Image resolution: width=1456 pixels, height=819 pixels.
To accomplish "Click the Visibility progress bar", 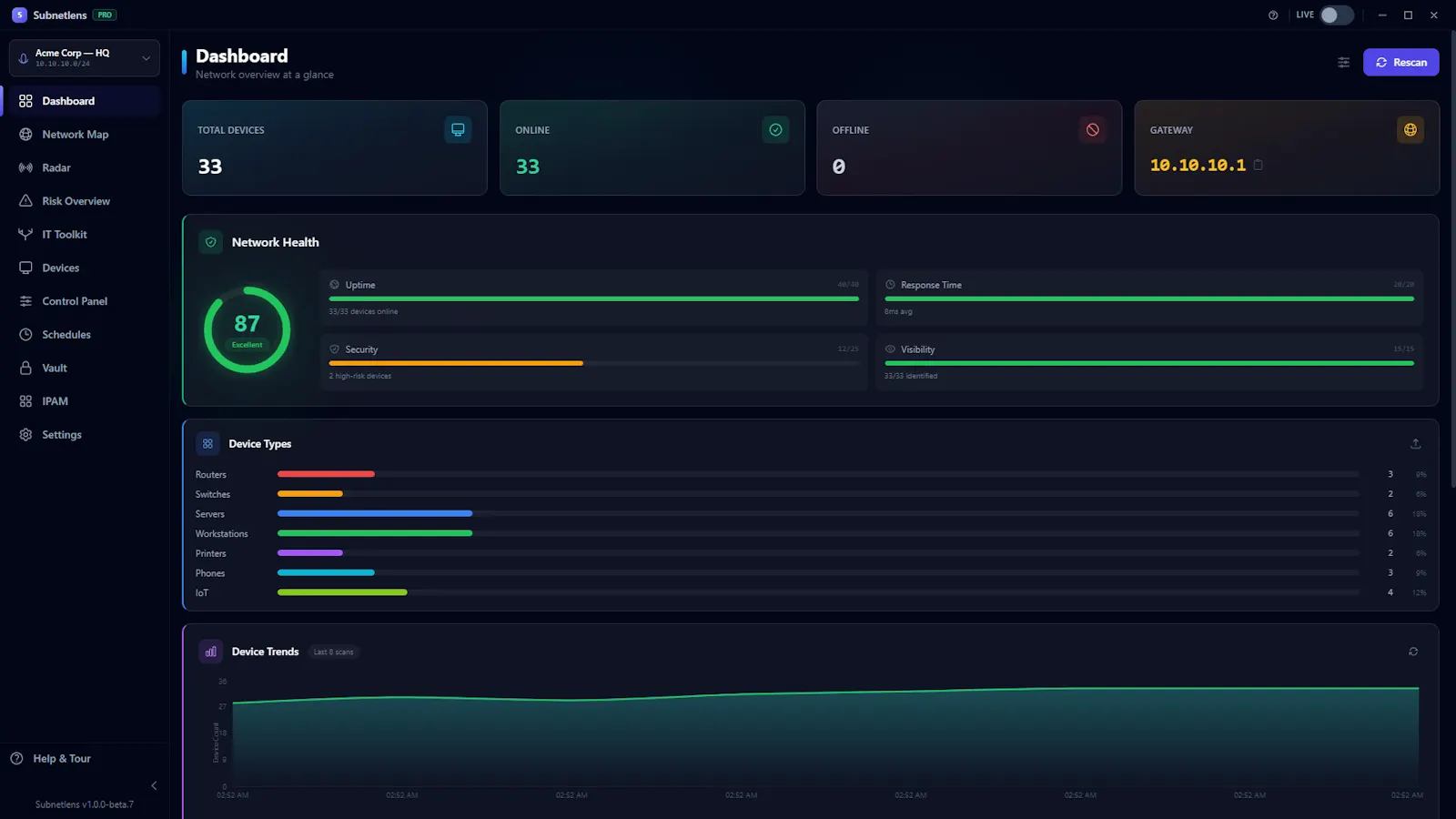I will (x=1149, y=363).
